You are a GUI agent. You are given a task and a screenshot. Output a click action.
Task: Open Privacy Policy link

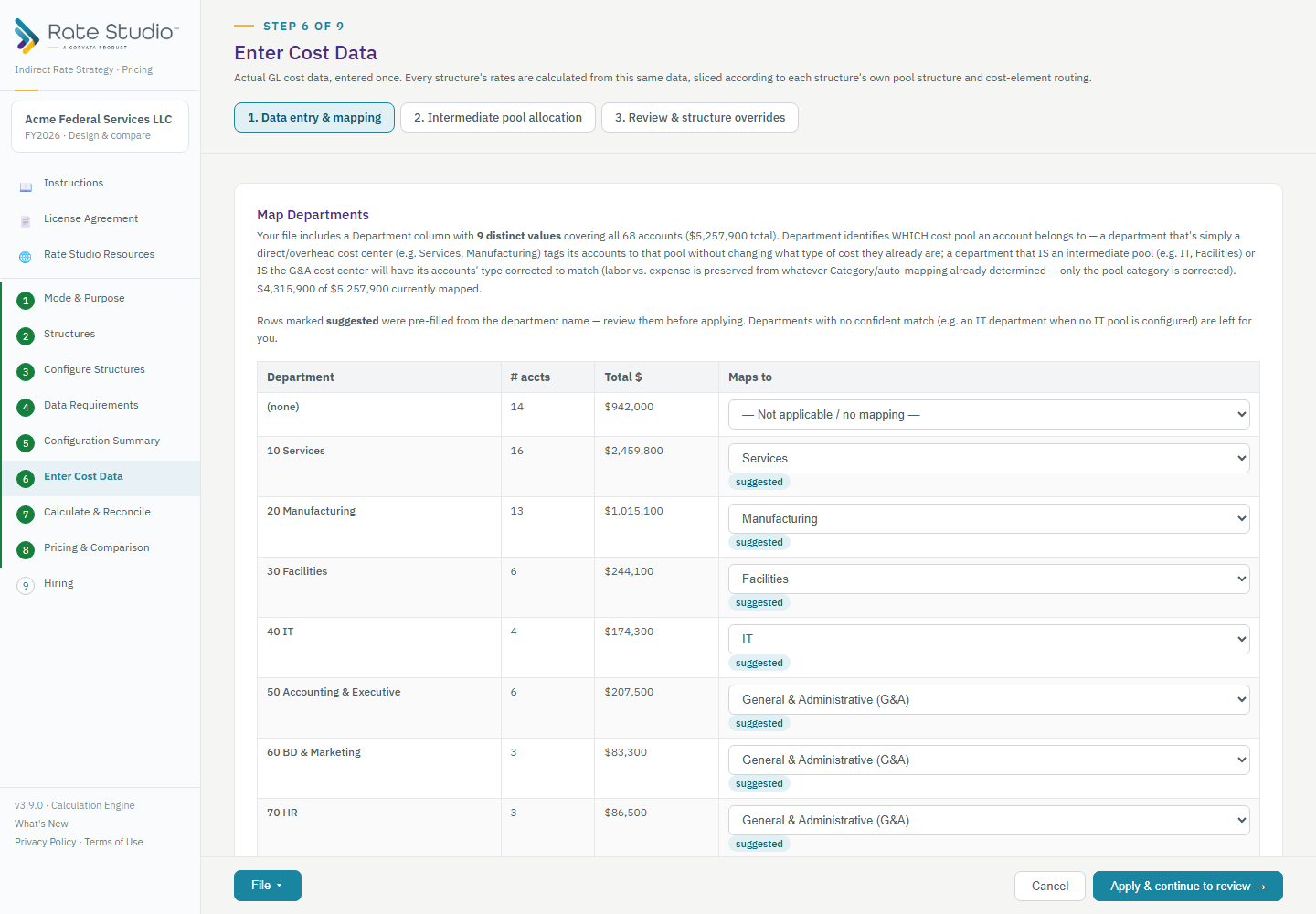[46, 843]
